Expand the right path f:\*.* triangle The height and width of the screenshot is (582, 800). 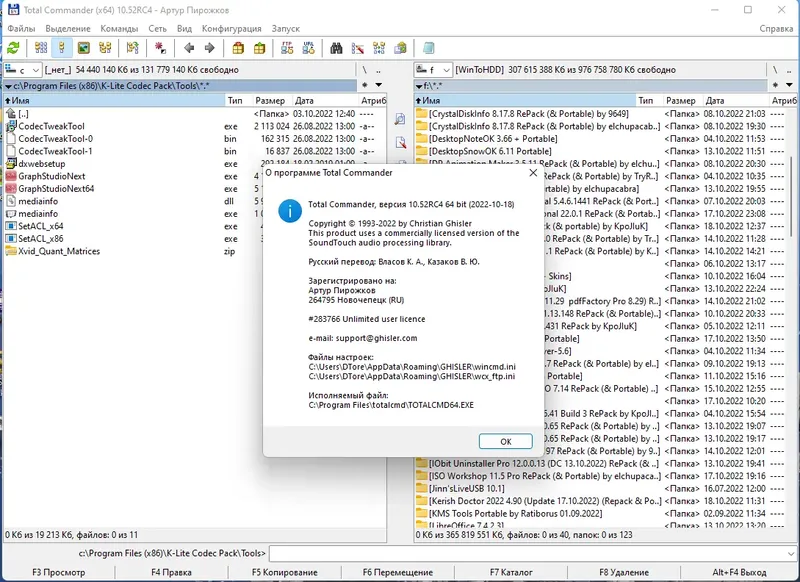click(x=419, y=86)
